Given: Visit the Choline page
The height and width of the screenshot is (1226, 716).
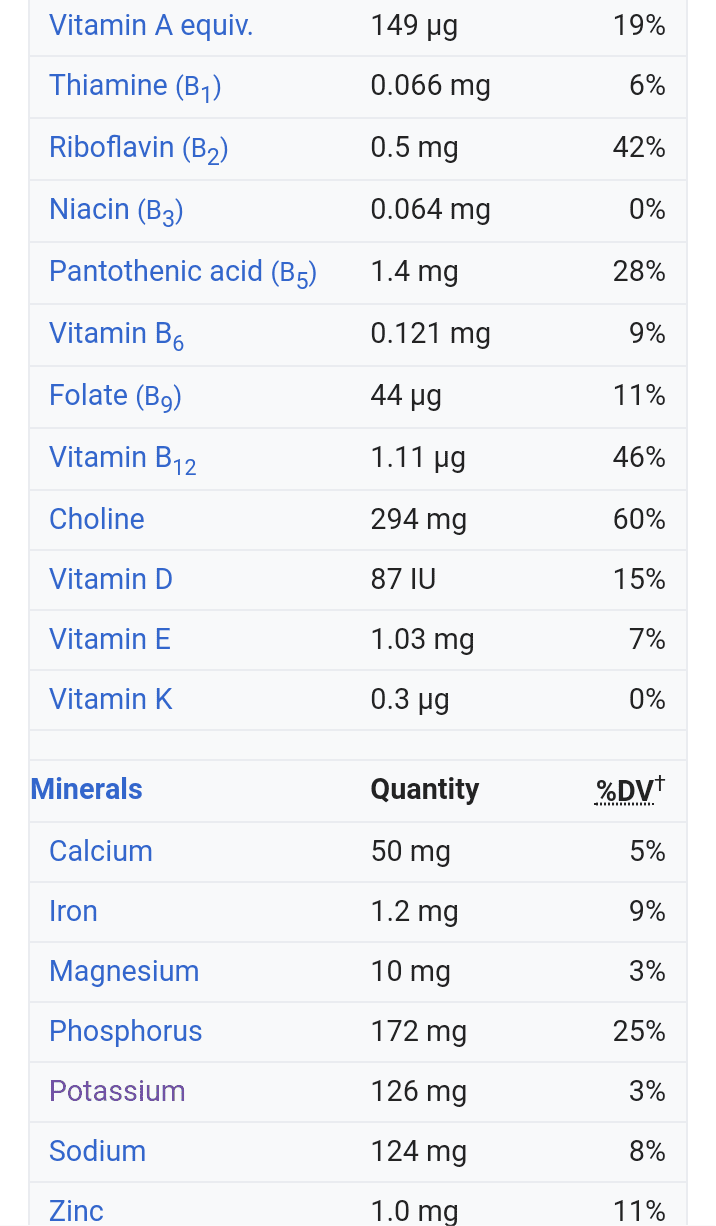Looking at the screenshot, I should 97,519.
